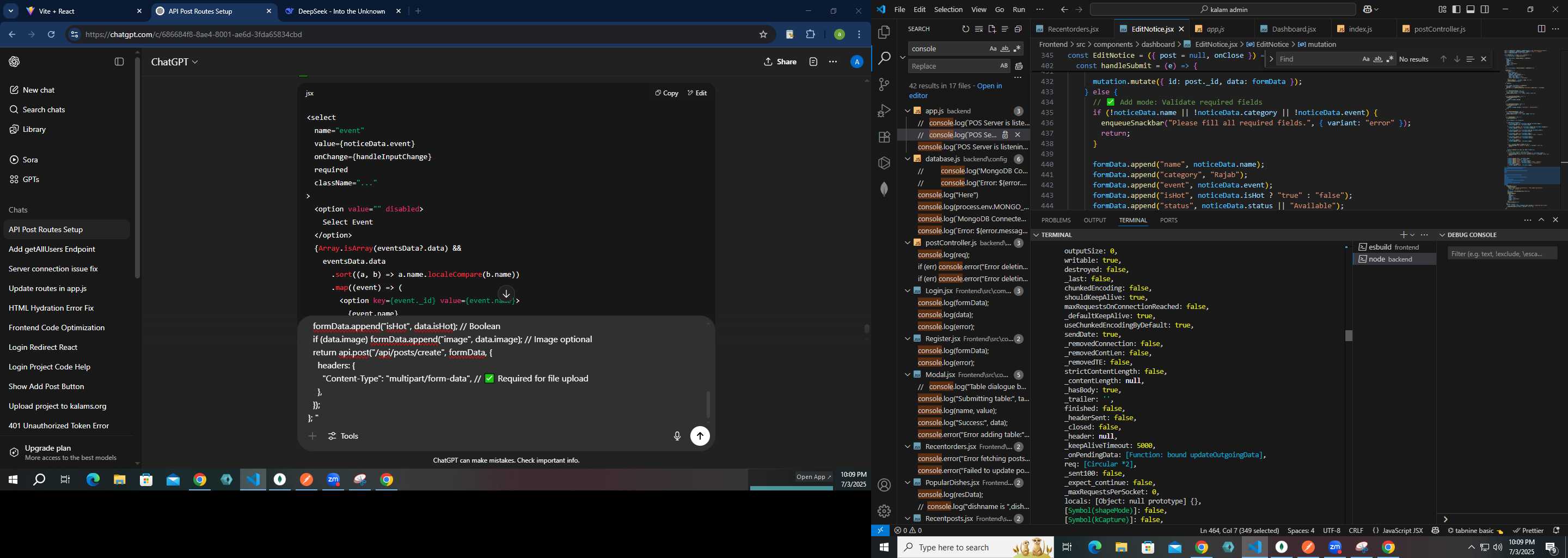Open the File menu in VS Code

point(899,10)
